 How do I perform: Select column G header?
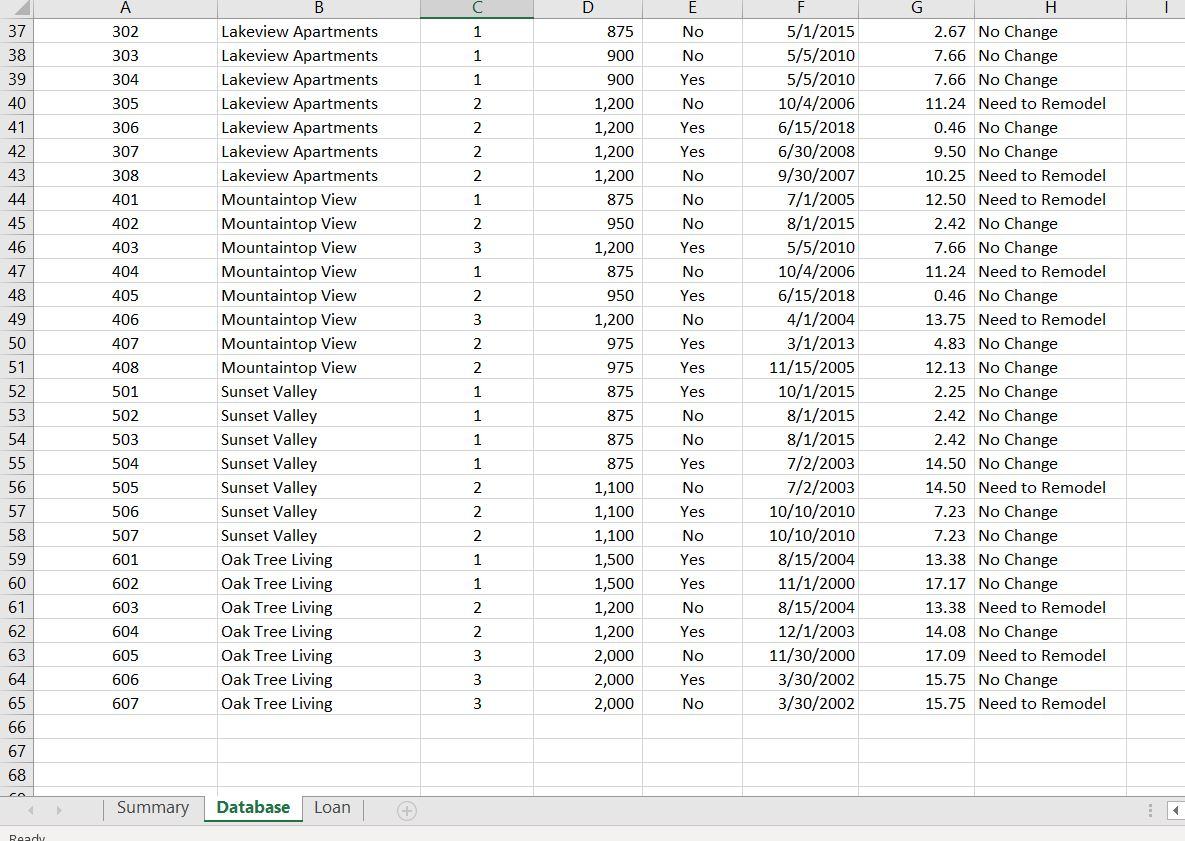point(916,8)
